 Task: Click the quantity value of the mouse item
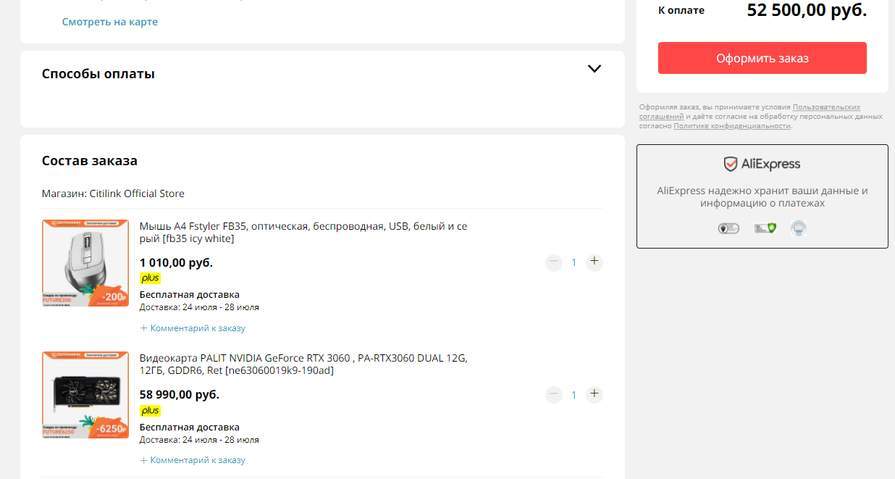[574, 263]
